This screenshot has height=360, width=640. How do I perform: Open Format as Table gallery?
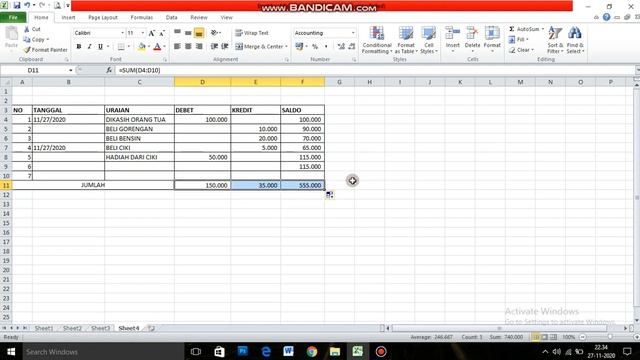(x=406, y=40)
